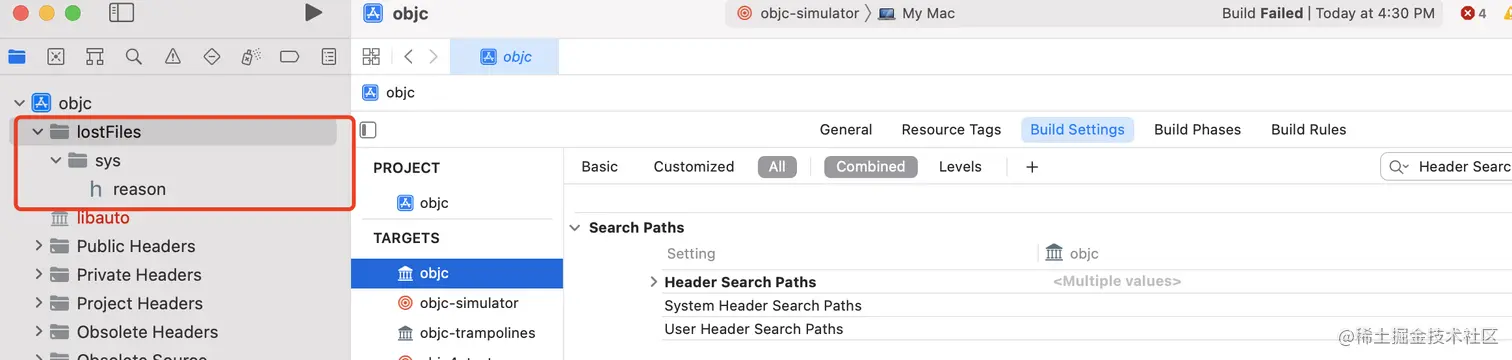
Task: Collapse the lostFiles folder
Action: [x=38, y=132]
